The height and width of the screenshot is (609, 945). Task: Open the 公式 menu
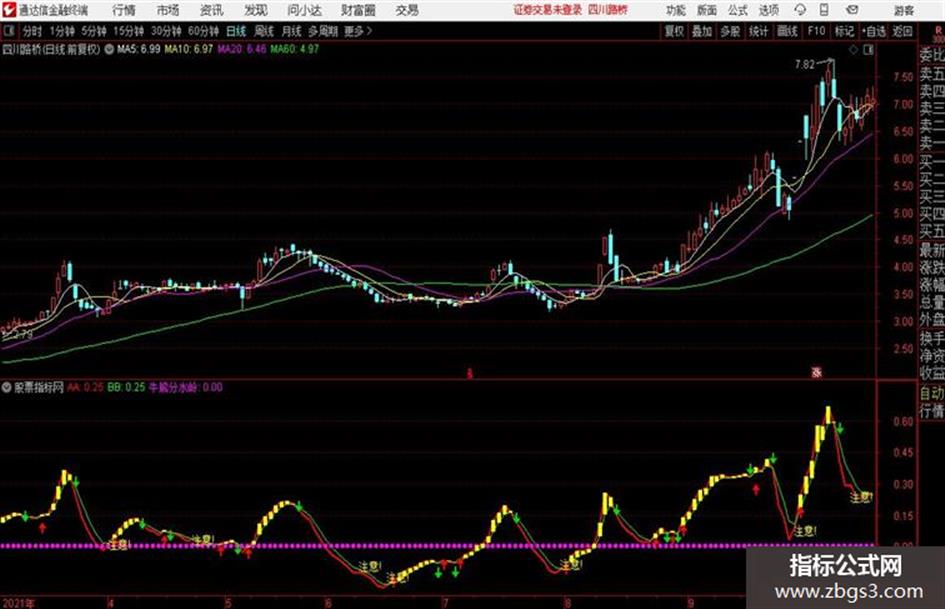tap(738, 10)
